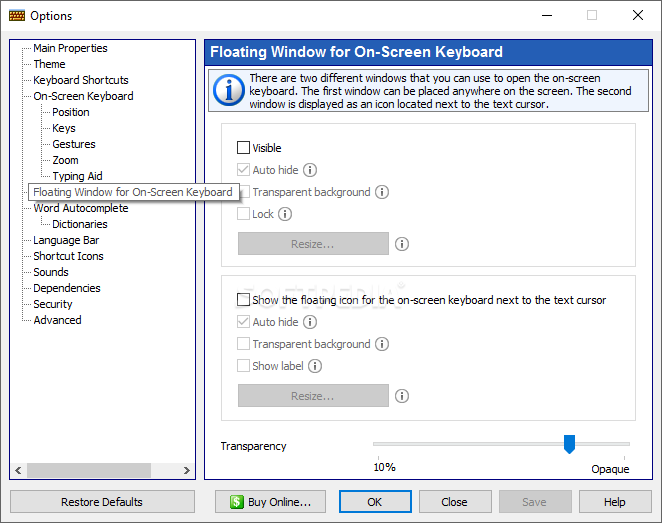Image resolution: width=662 pixels, height=523 pixels.
Task: Click info icon next to second Auto hide
Action: pos(310,322)
